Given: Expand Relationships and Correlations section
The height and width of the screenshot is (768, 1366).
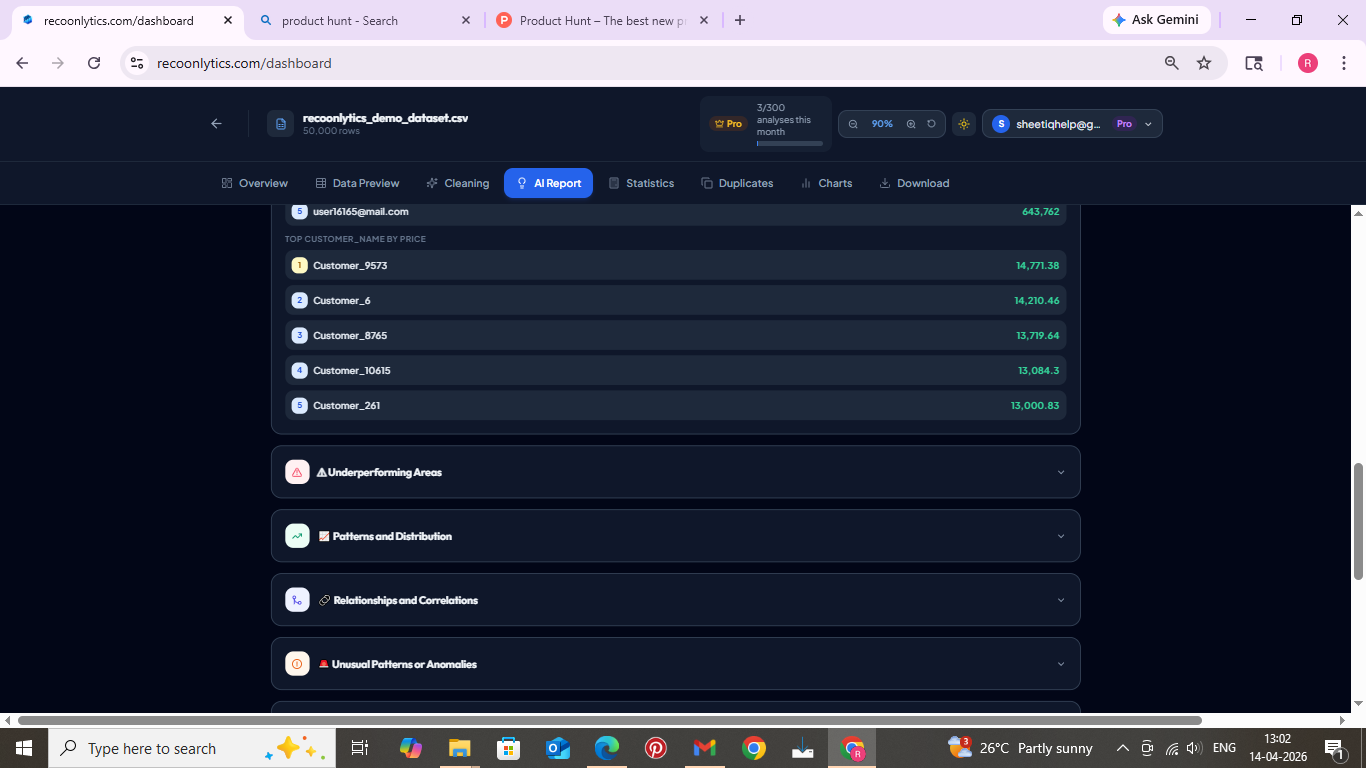Looking at the screenshot, I should (x=676, y=600).
